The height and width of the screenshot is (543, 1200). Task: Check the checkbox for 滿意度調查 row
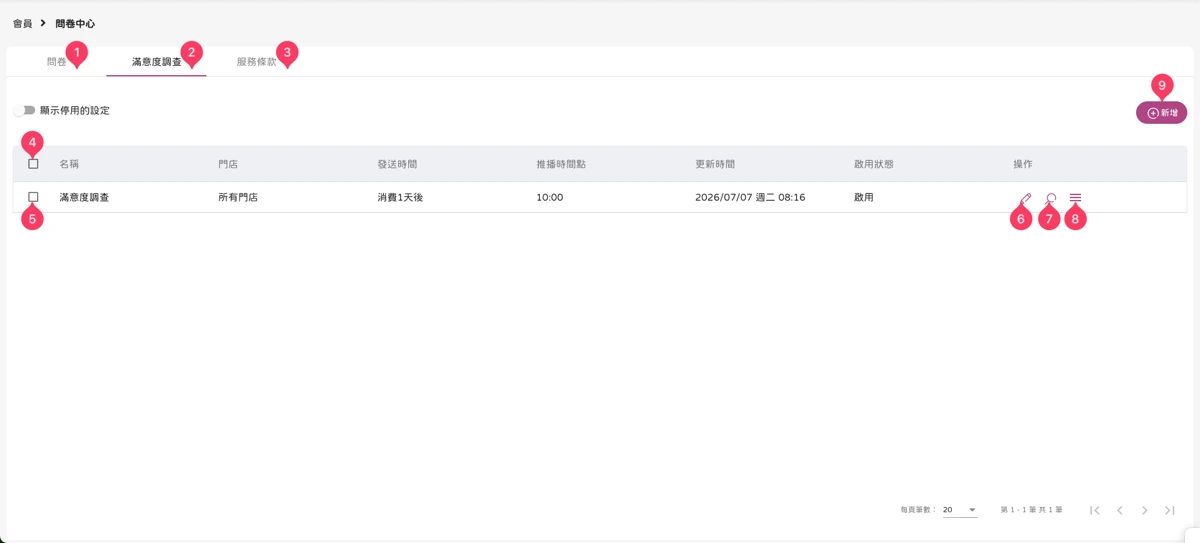coord(33,198)
